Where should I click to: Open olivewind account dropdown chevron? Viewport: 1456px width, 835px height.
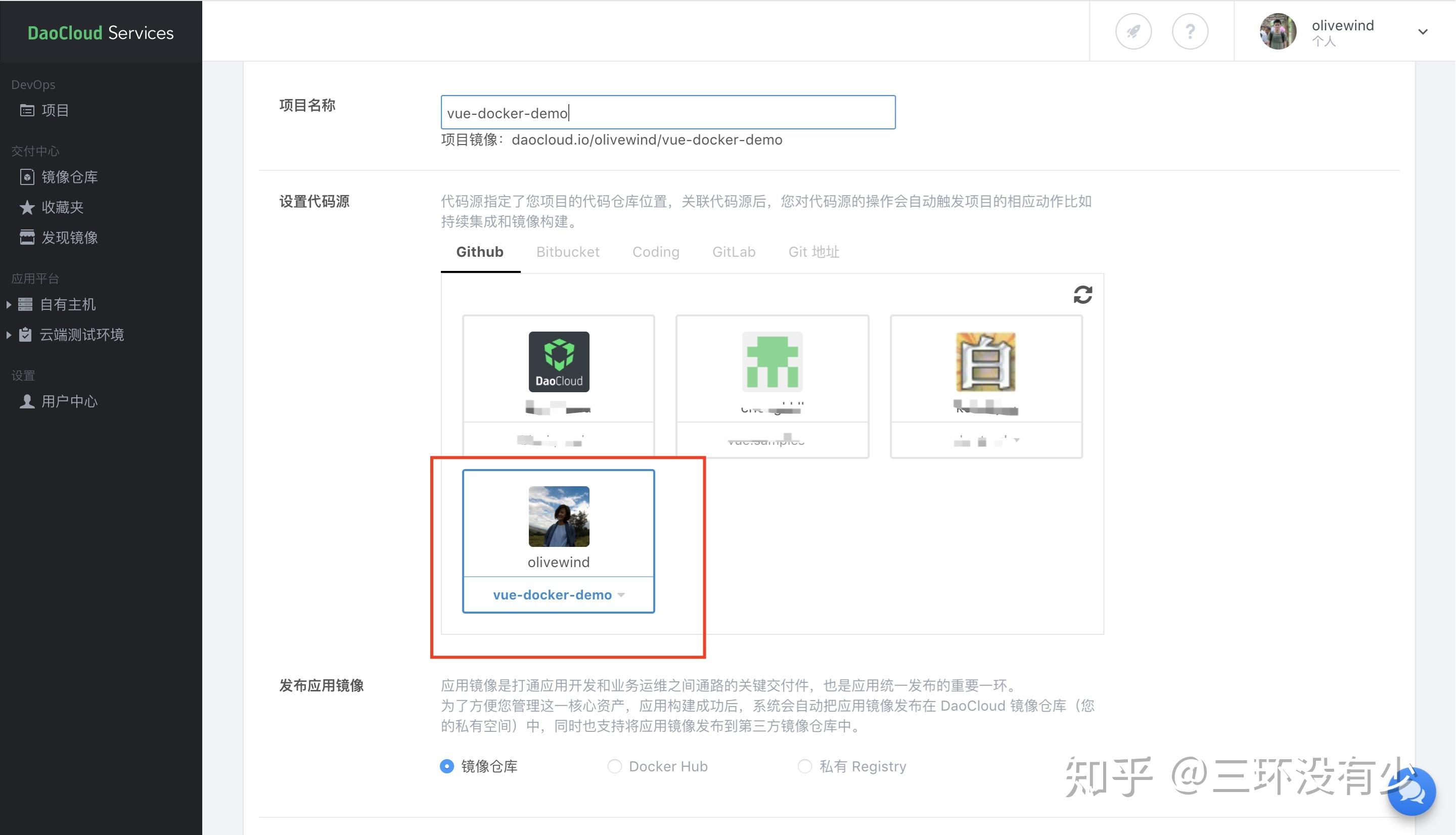point(1423,31)
